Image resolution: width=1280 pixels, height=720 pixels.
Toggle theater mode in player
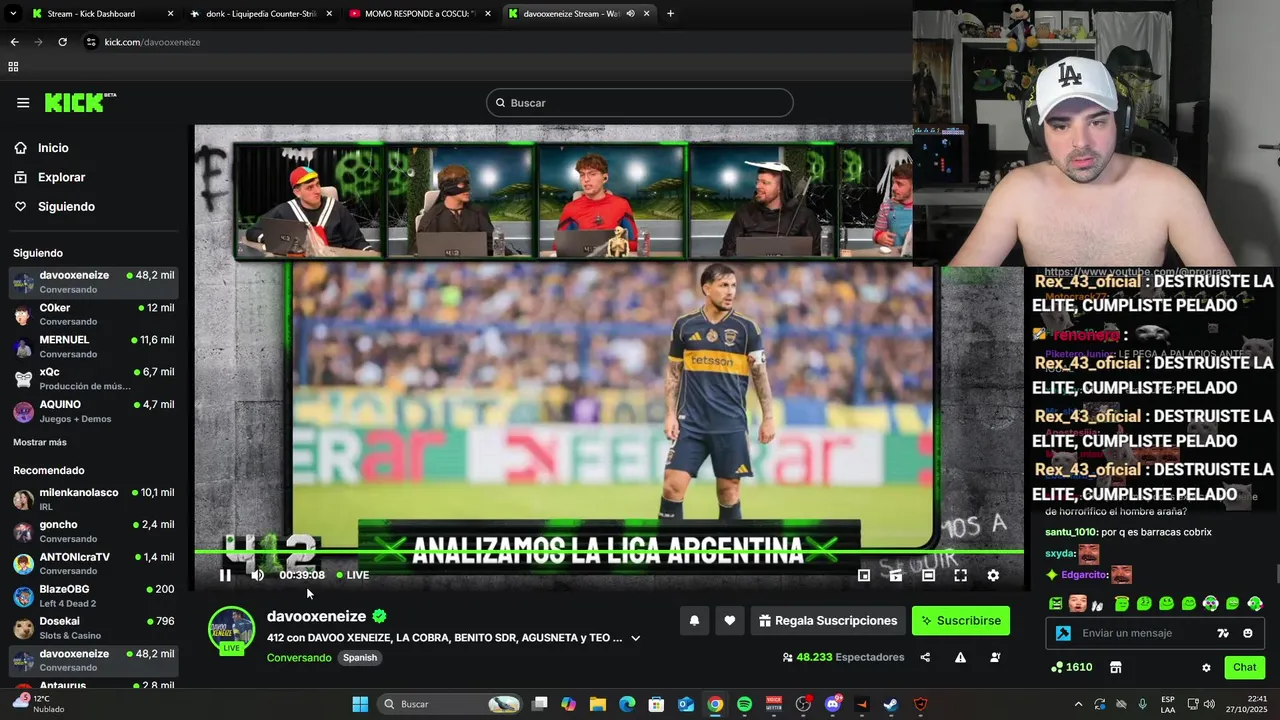pyautogui.click(x=928, y=575)
